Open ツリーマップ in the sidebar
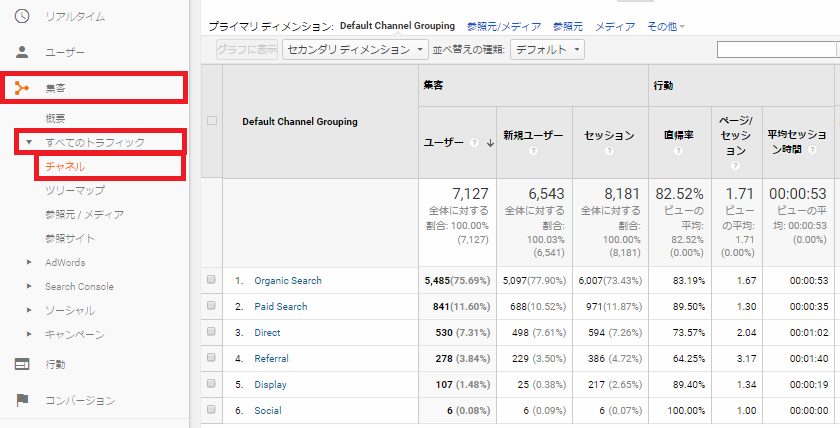Screen dimensions: 840x428 75,190
